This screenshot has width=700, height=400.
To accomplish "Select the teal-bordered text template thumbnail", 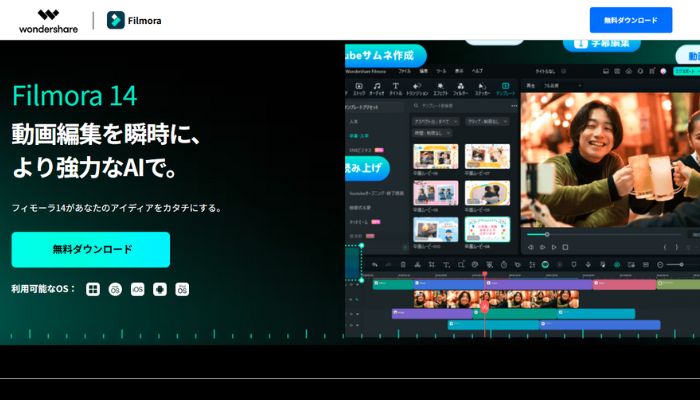I will [x=487, y=229].
